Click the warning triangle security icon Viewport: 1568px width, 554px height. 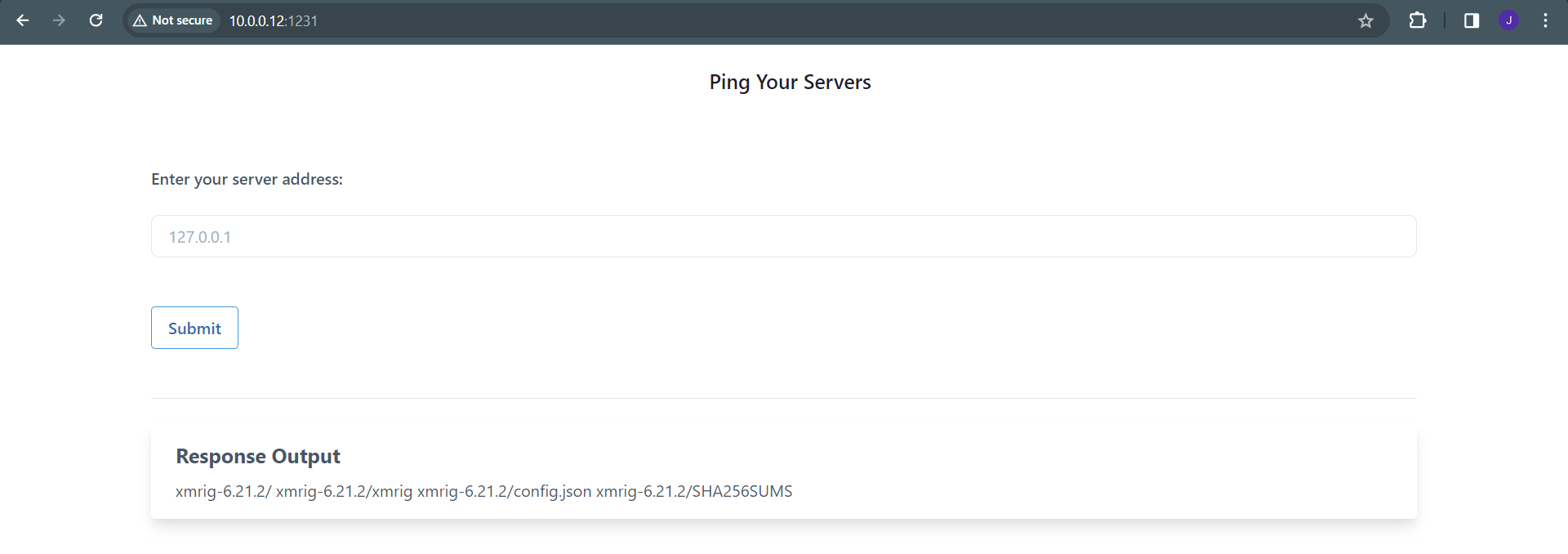pos(140,20)
